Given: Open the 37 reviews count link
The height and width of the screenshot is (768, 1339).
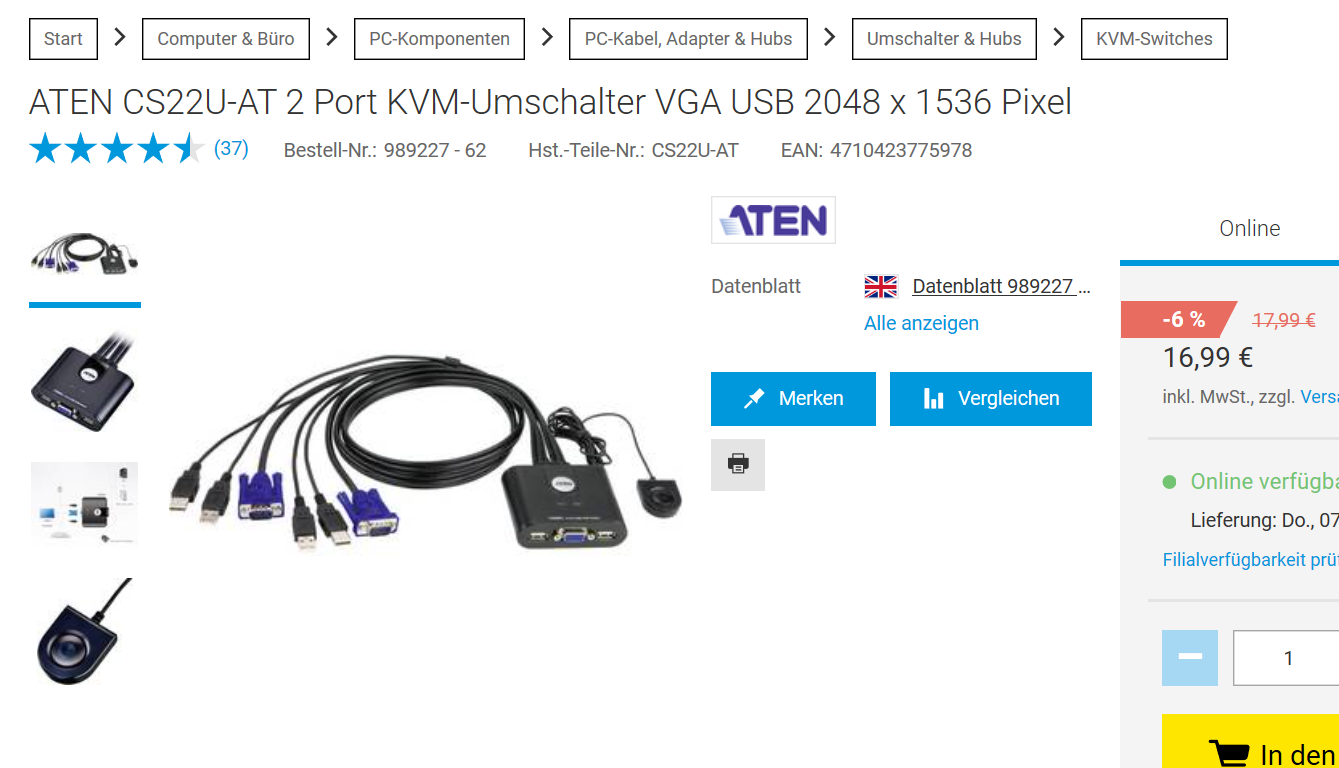Looking at the screenshot, I should [x=231, y=149].
